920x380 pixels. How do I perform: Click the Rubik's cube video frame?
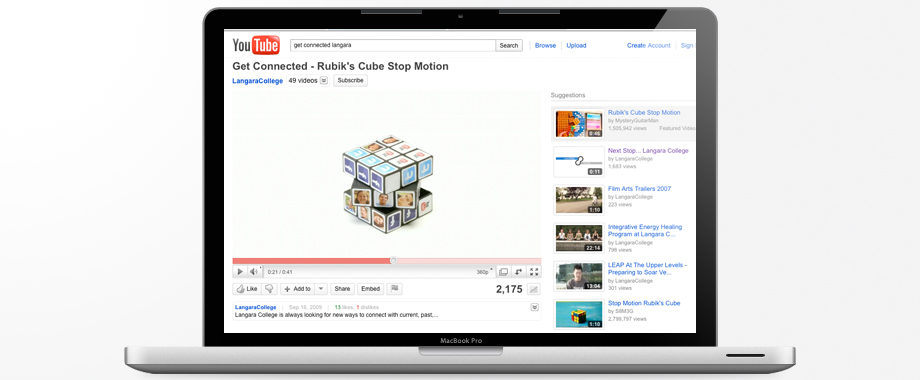[387, 173]
